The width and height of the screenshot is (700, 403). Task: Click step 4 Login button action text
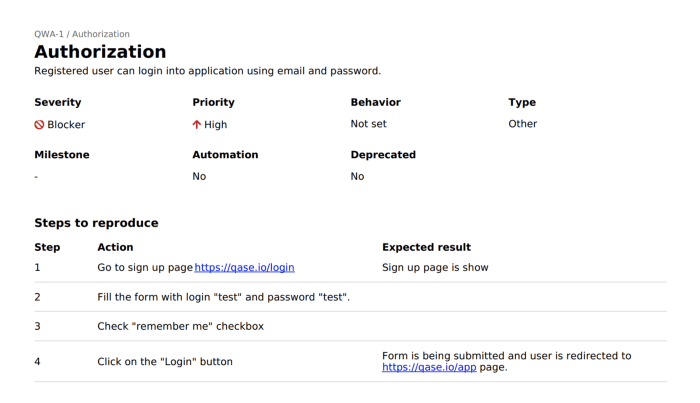pos(165,361)
